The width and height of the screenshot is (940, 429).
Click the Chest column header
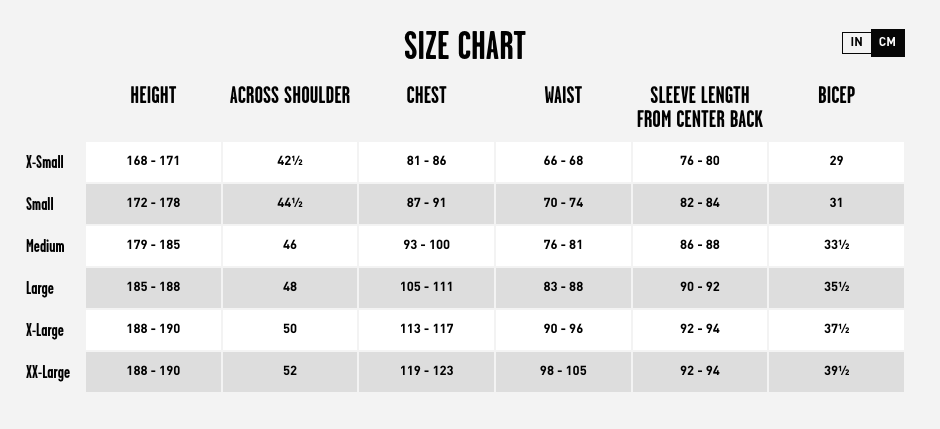(x=426, y=95)
